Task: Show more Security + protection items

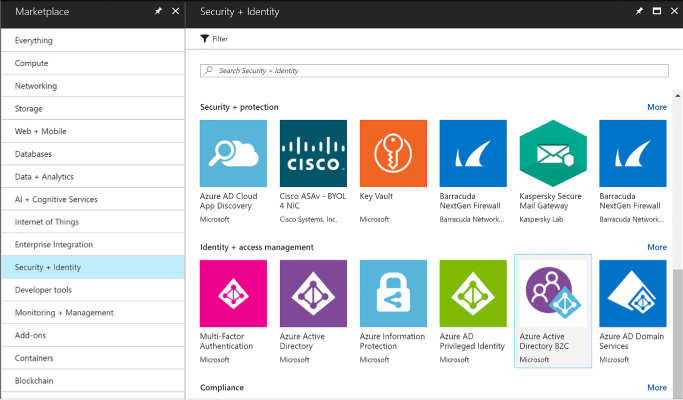Action: point(657,107)
